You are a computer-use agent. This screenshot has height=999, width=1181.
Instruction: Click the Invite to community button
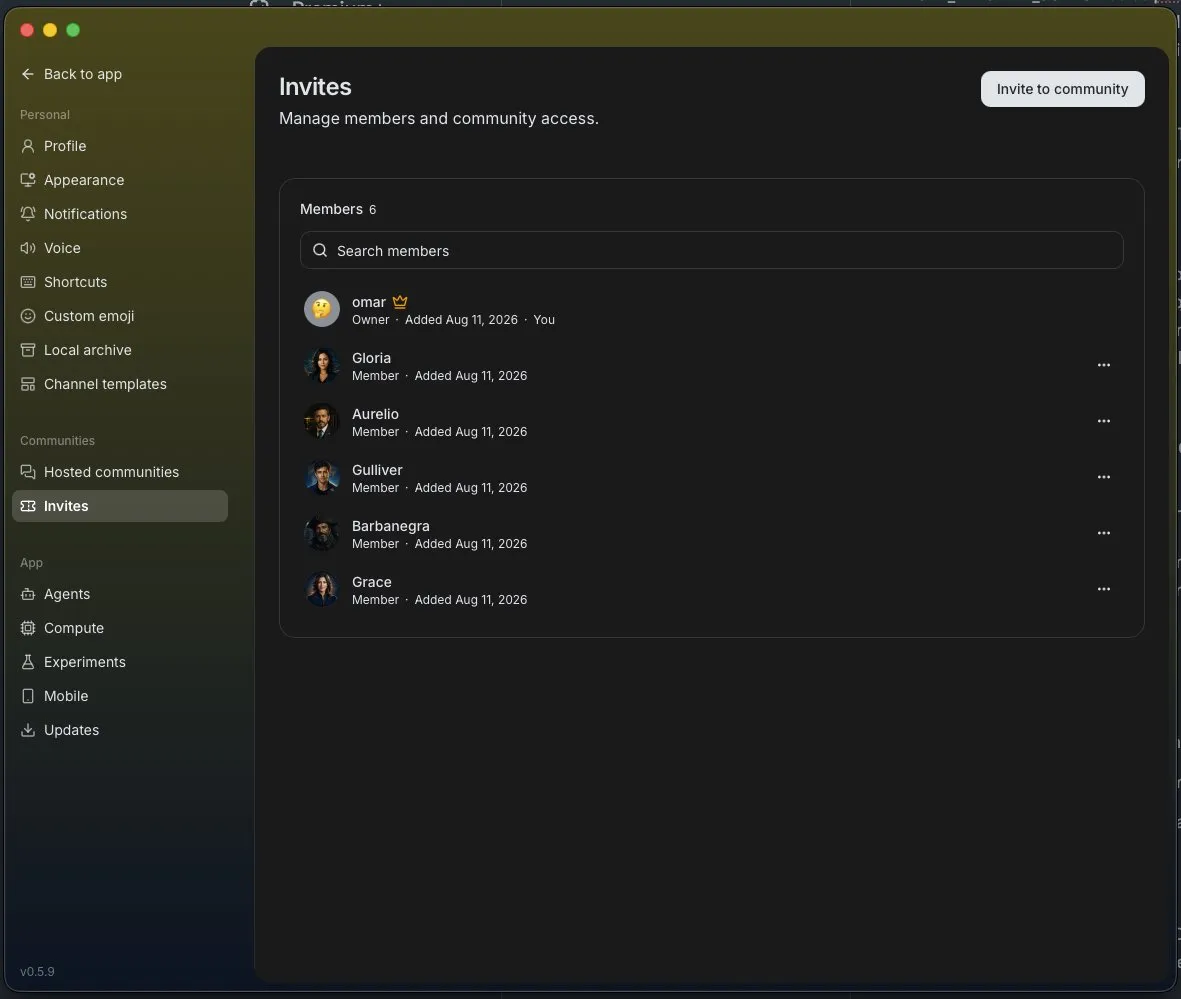(1062, 89)
